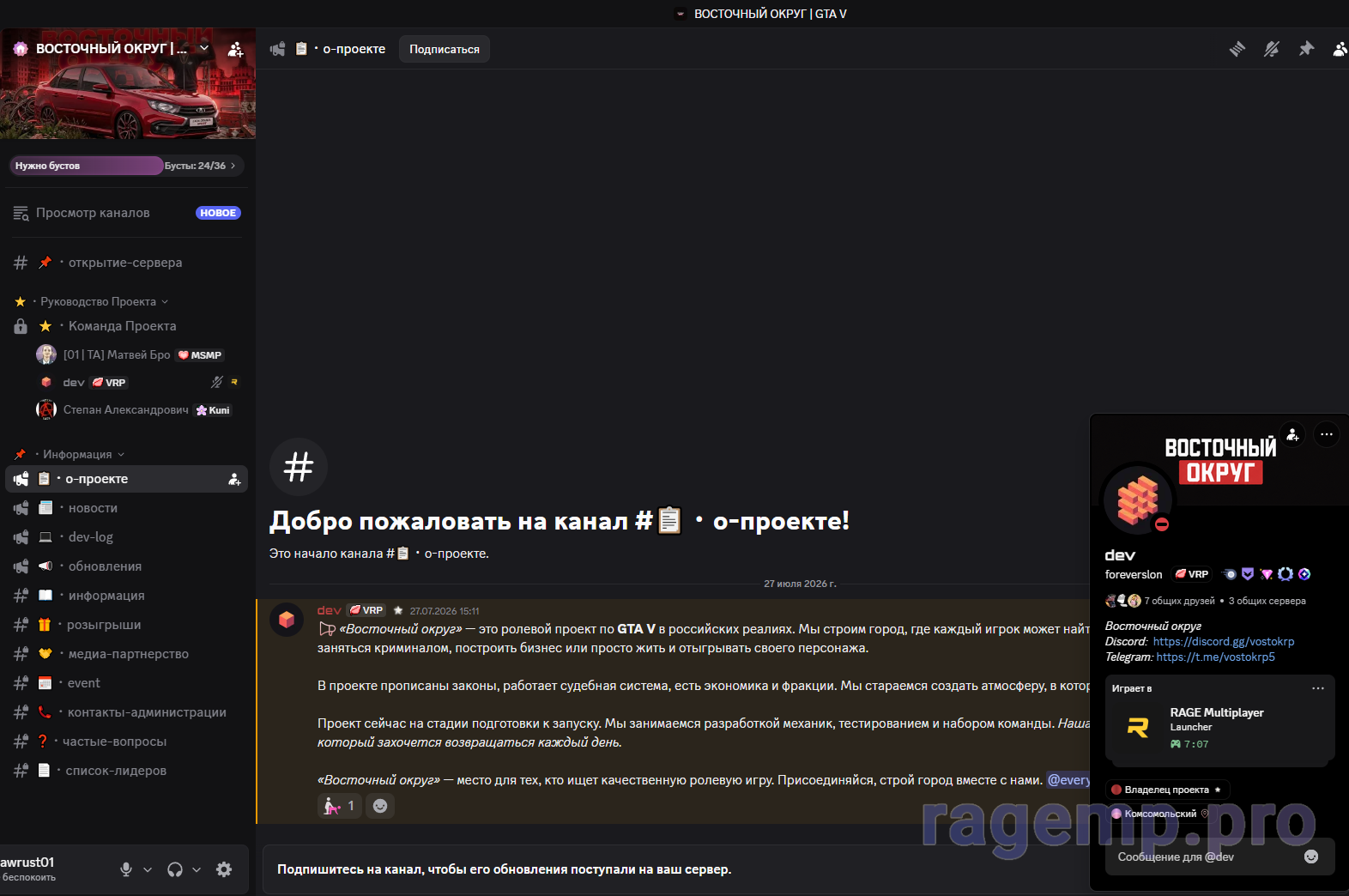Toggle channel notification mute bell
Viewport: 1349px width, 896px height.
[x=1272, y=49]
